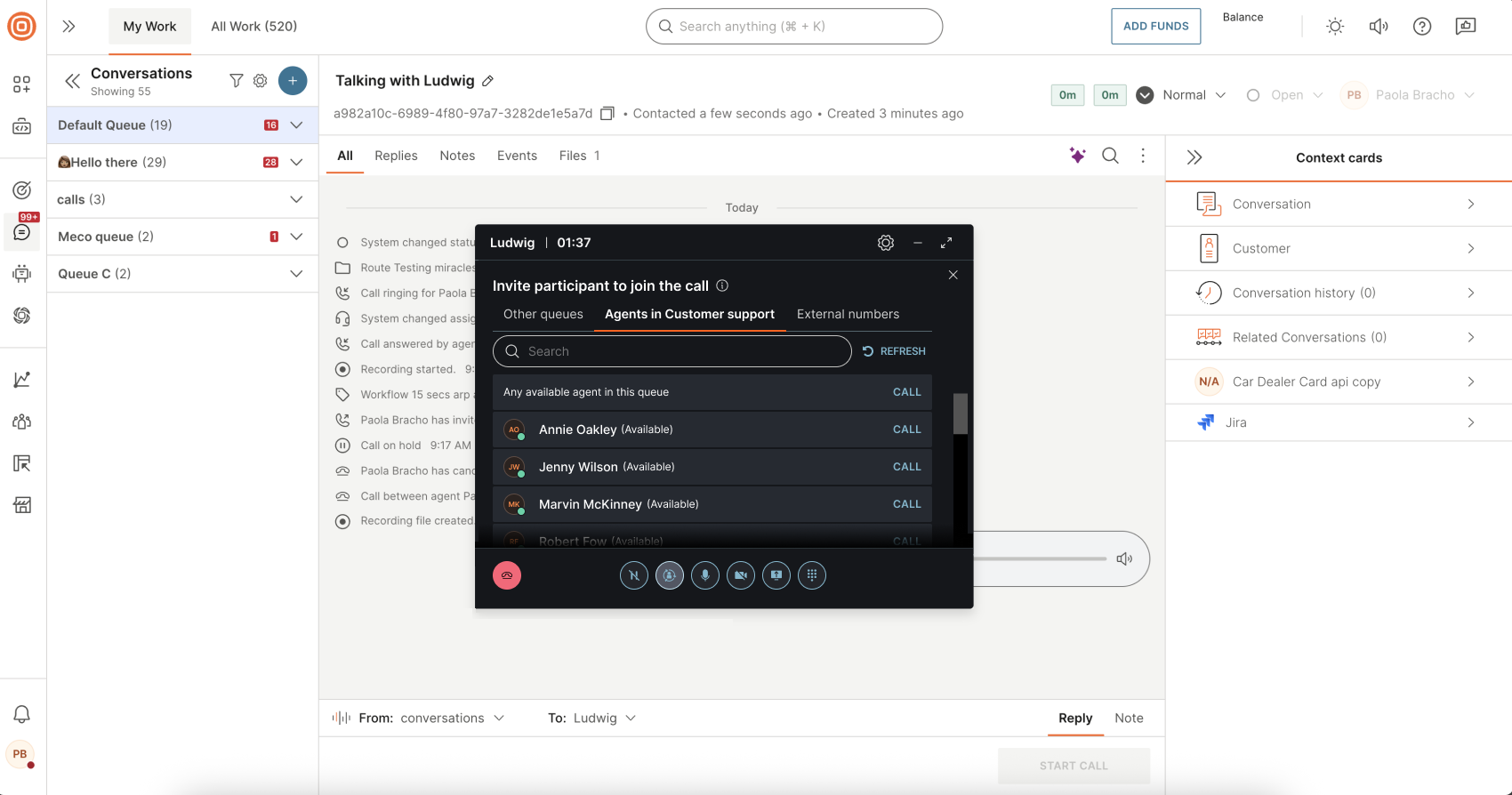Click ADD FUNDS button
Screen dimensions: 1512x795
(1155, 27)
